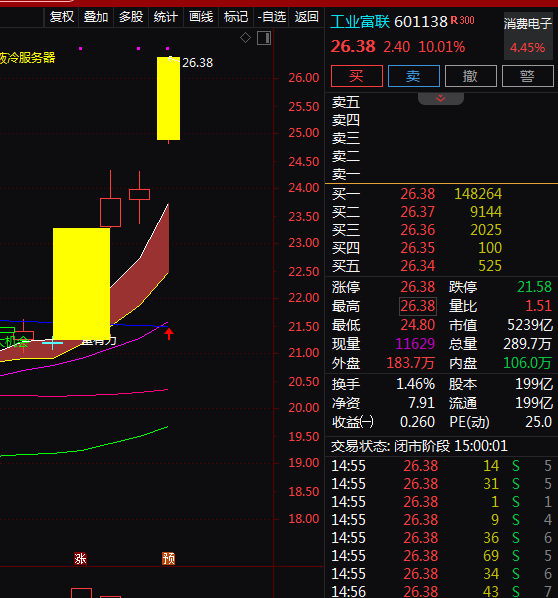This screenshot has height=598, width=558.
Task: Click the PE(动) value 25.0
Action: [x=539, y=422]
